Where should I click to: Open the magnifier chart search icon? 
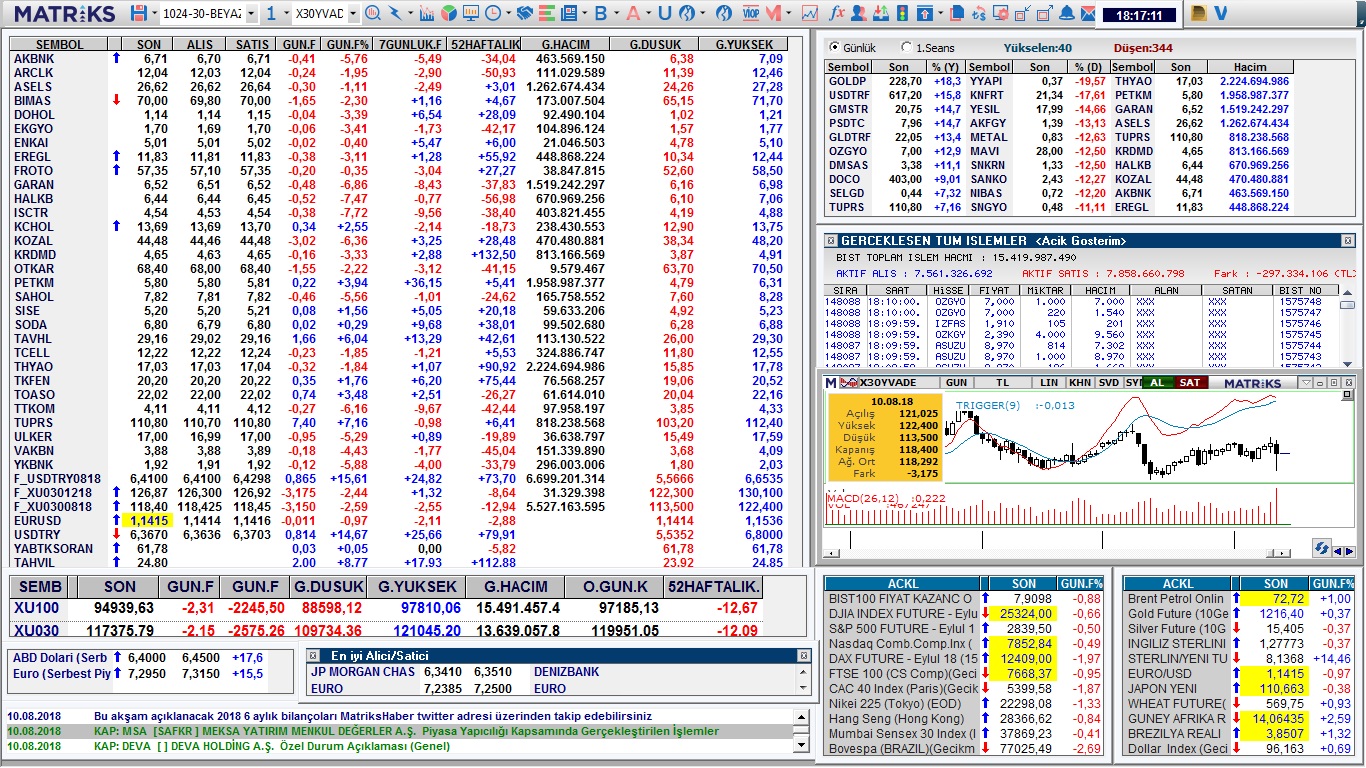[x=372, y=13]
